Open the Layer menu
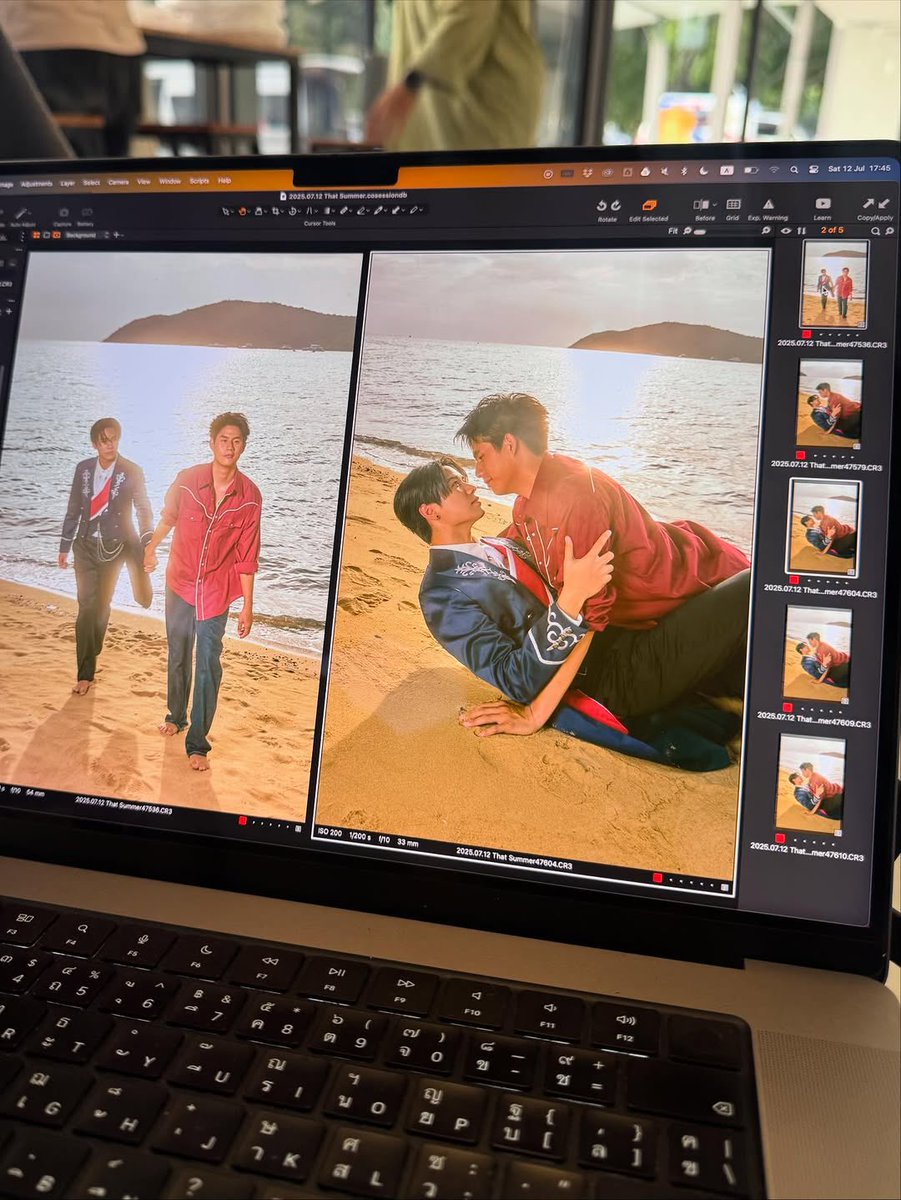901x1200 pixels. [67, 183]
